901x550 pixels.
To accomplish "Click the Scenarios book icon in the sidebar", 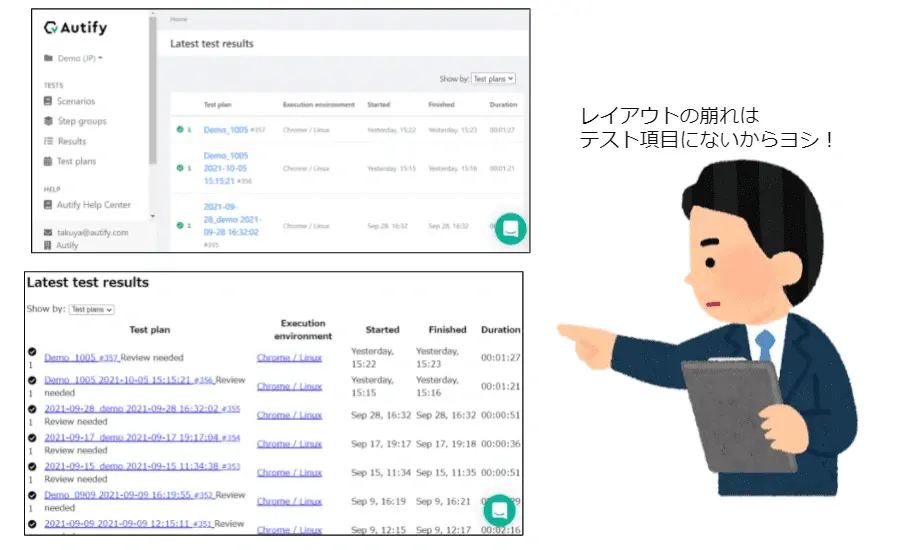I will click(48, 101).
